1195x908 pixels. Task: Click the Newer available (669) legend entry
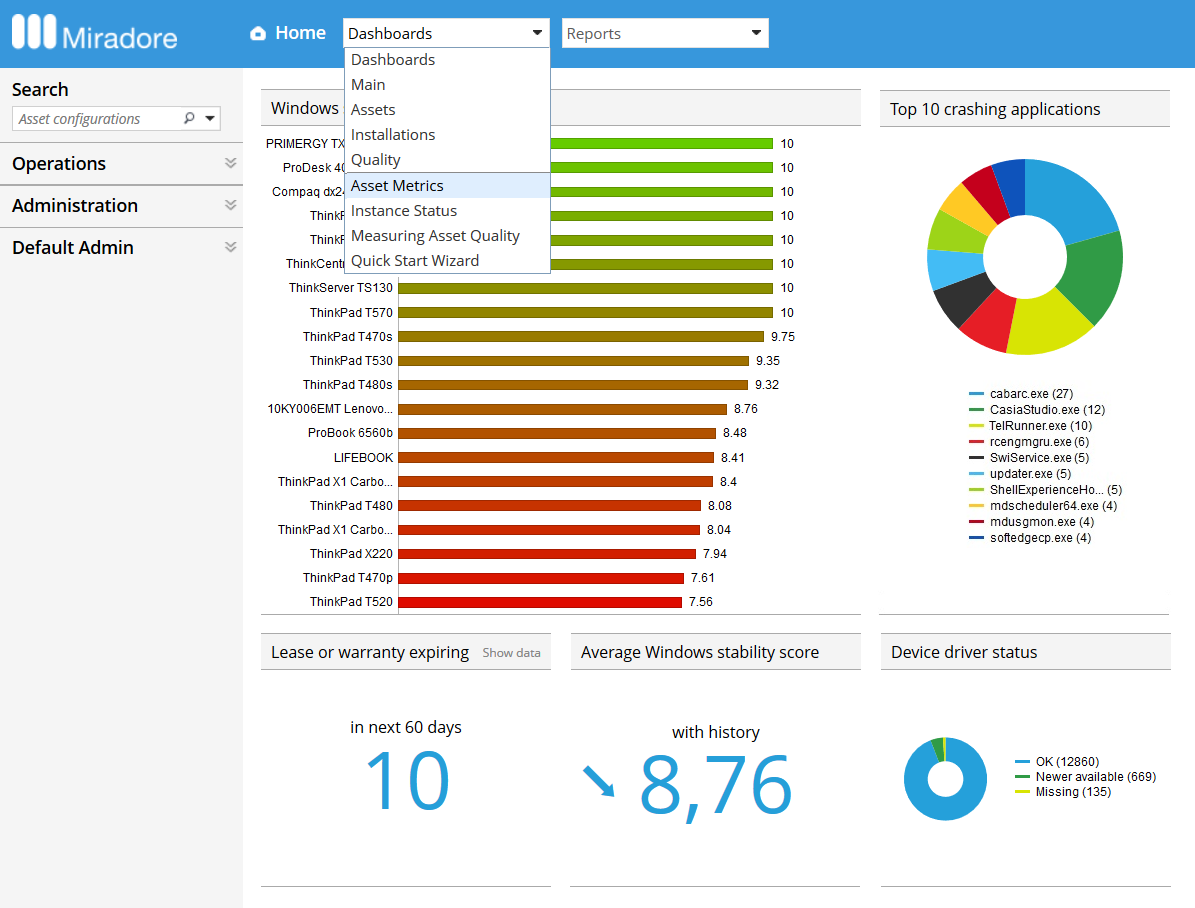click(1086, 777)
